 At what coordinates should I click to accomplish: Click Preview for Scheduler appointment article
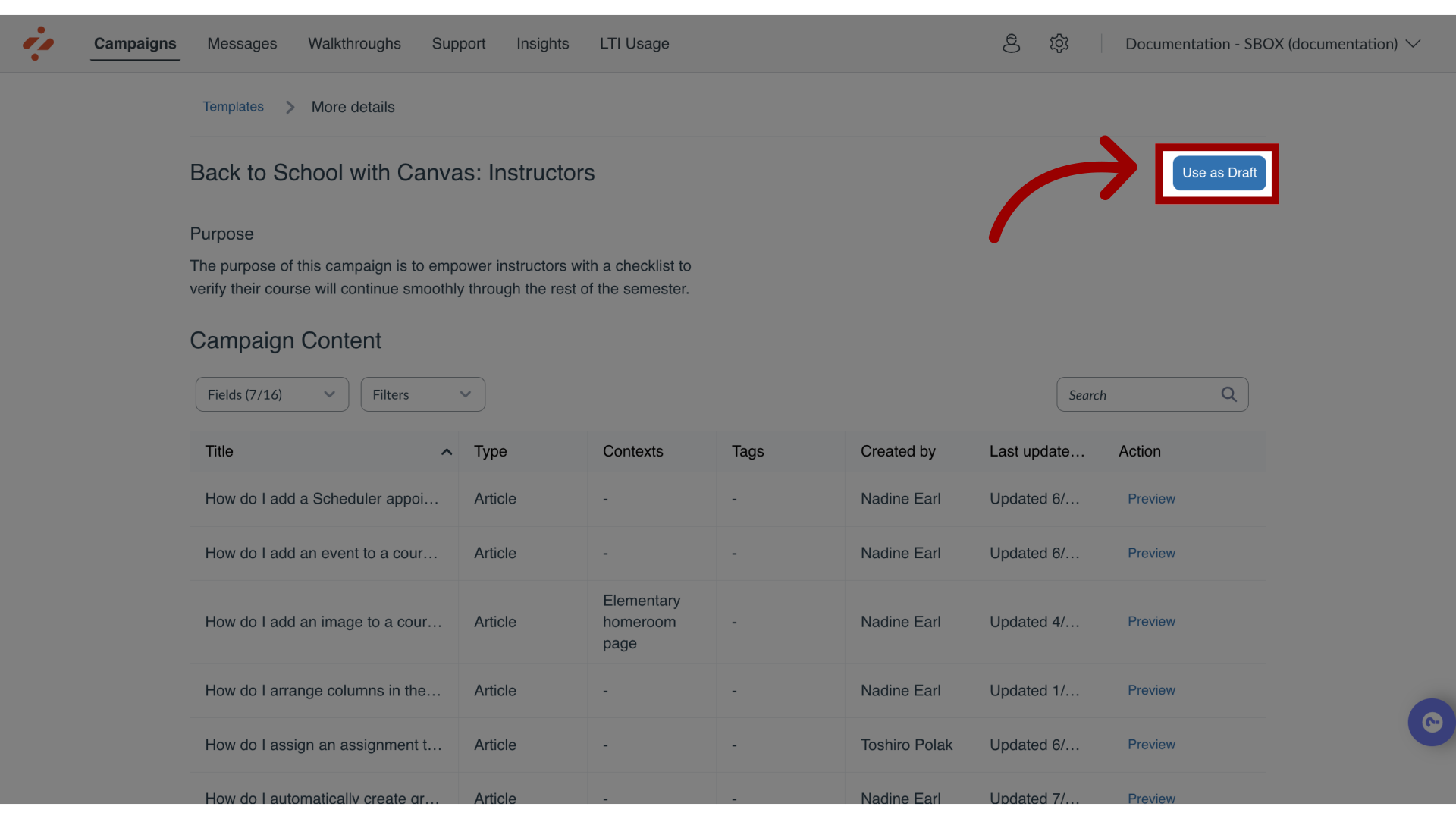pyautogui.click(x=1151, y=498)
